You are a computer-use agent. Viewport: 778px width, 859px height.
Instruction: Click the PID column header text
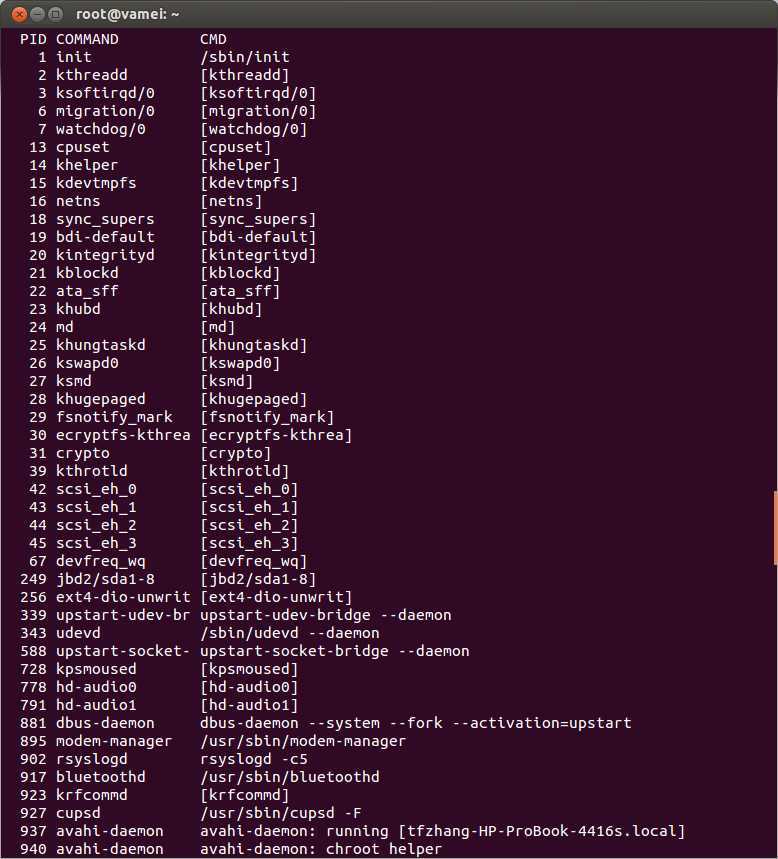[x=33, y=39]
